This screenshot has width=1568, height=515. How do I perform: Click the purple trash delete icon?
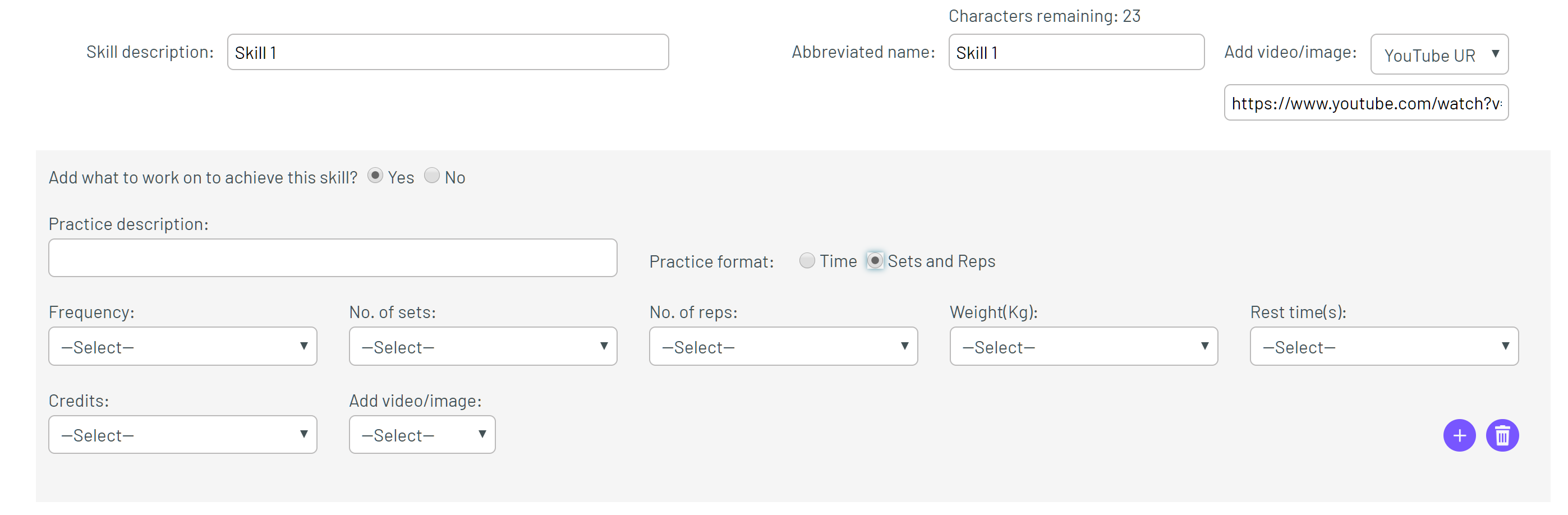pyautogui.click(x=1502, y=435)
